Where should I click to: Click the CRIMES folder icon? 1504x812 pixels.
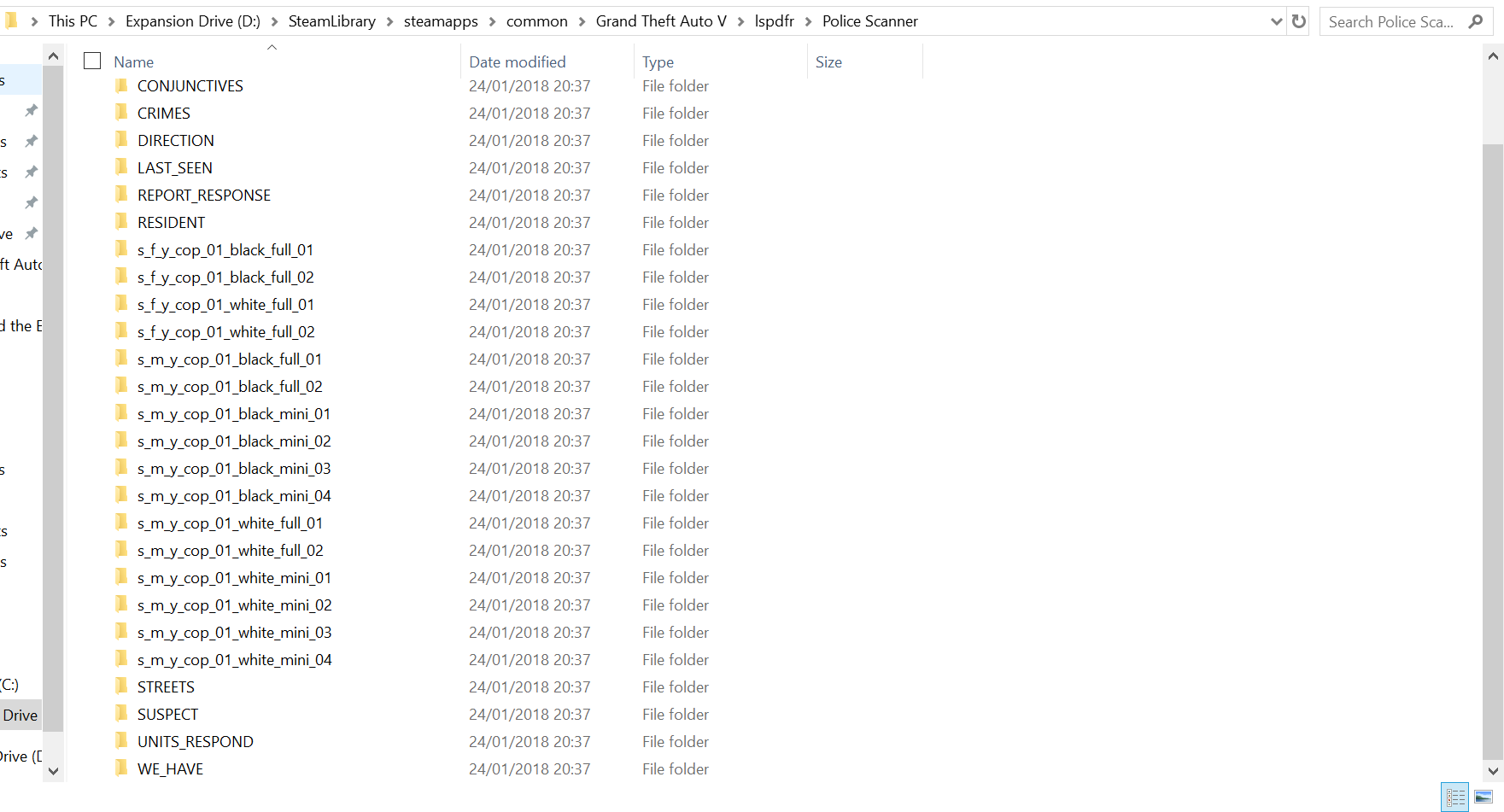pyautogui.click(x=122, y=113)
